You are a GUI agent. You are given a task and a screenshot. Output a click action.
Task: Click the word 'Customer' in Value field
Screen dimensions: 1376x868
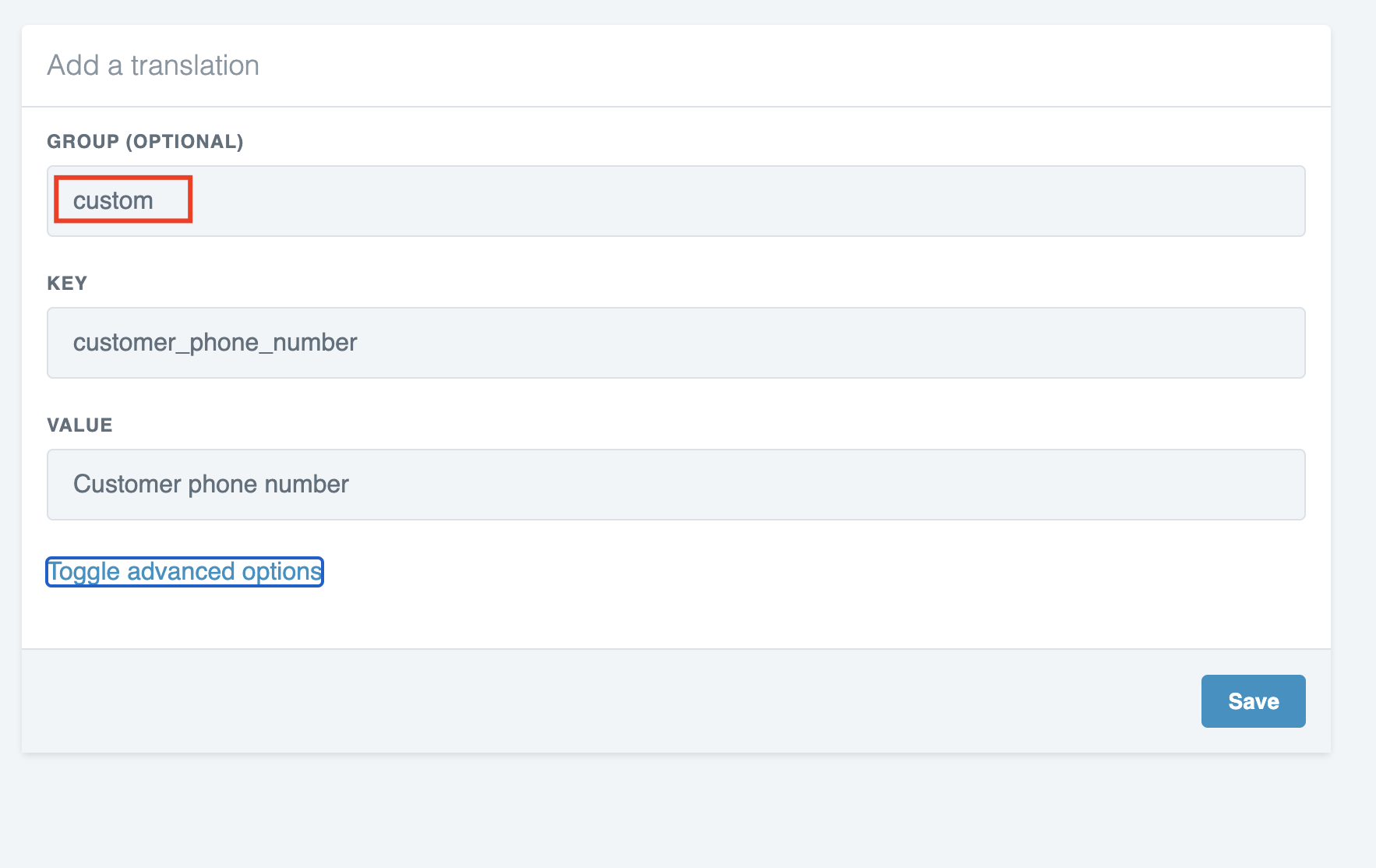127,485
